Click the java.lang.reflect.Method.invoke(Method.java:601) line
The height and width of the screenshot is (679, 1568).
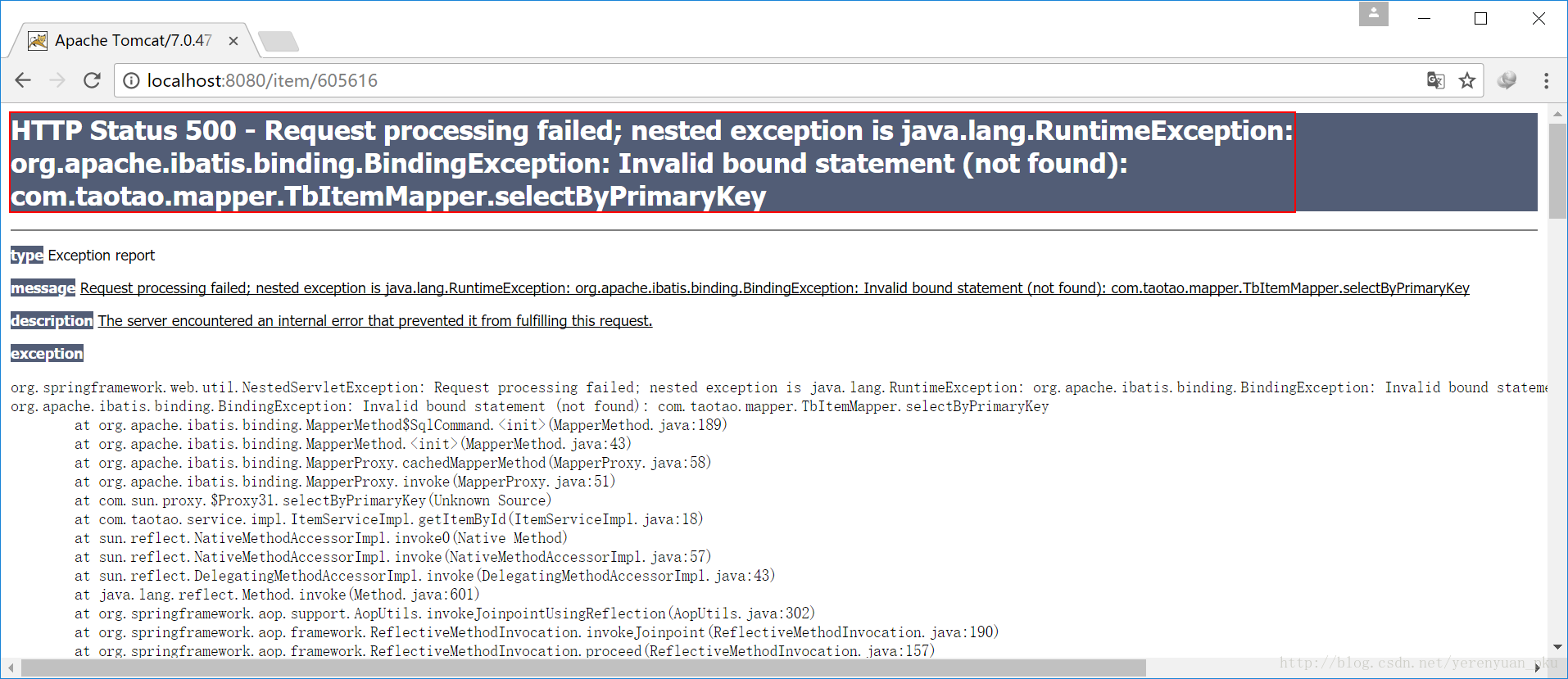coord(277,595)
